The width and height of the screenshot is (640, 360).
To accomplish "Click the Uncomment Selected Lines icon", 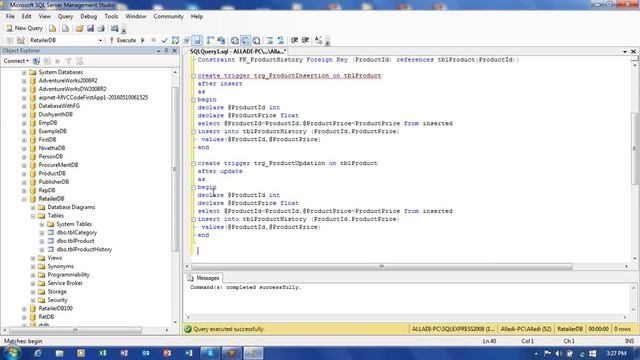I will coord(280,40).
